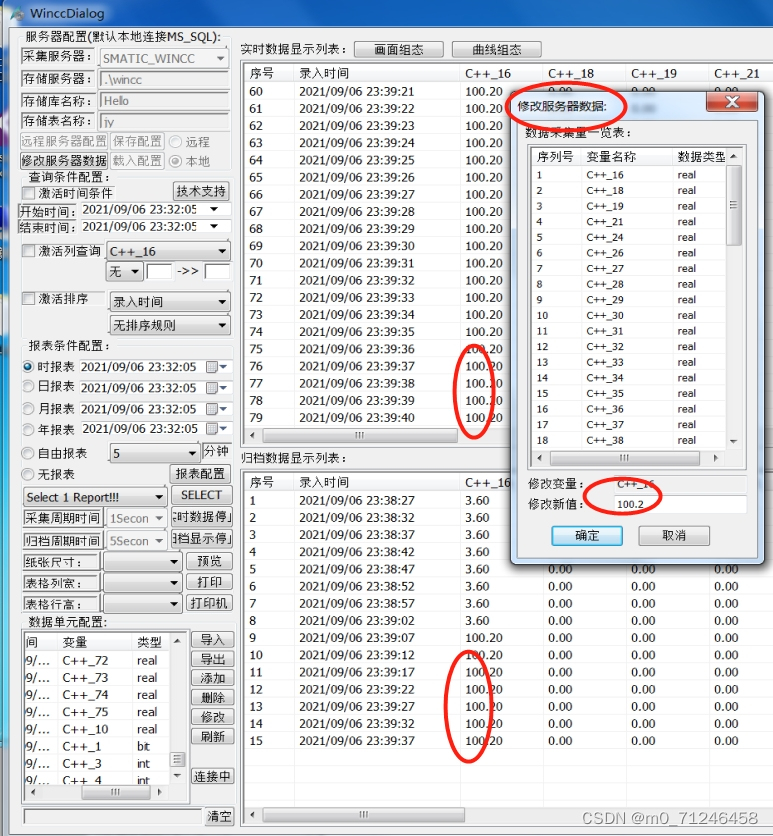Open the 录入时间 sort column dropdown
The width and height of the screenshot is (773, 836).
(x=222, y=302)
